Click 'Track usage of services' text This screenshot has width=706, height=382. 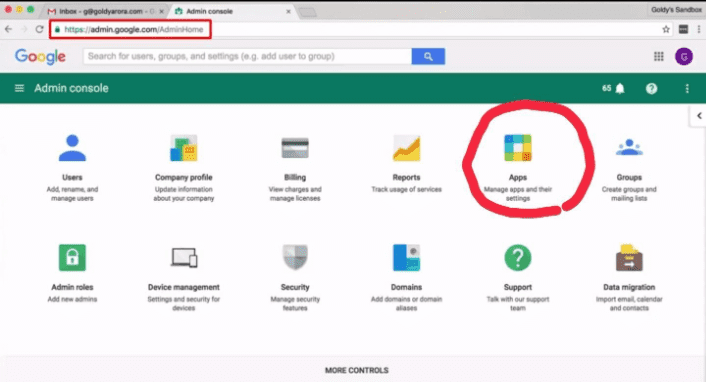[406, 189]
